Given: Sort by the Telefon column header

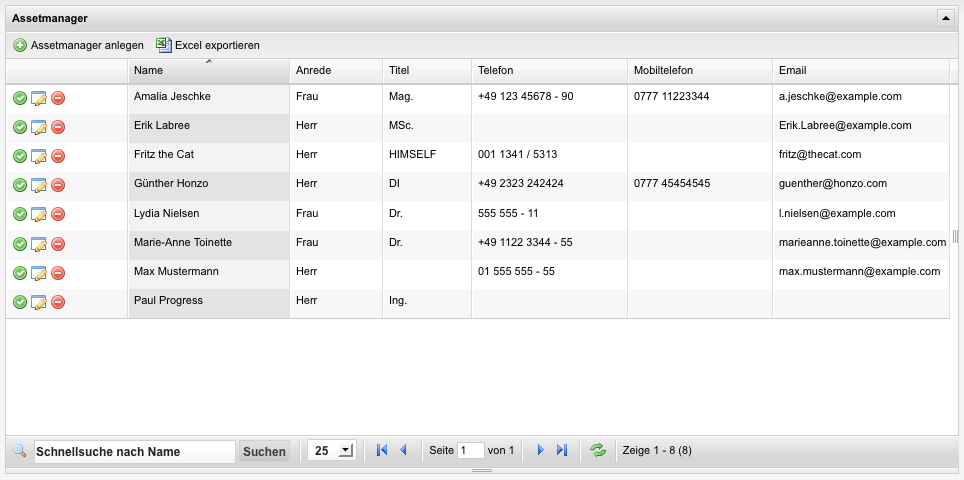Looking at the screenshot, I should click(x=550, y=71).
